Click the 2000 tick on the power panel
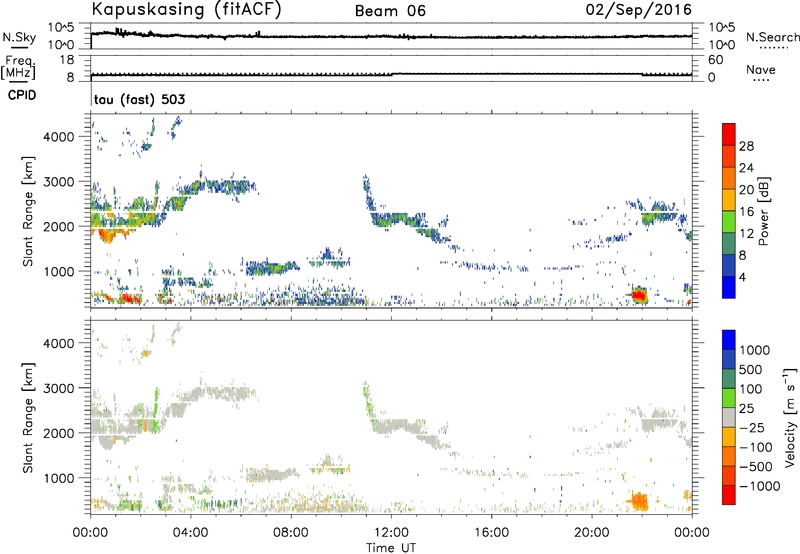Viewport: 800px width, 554px height. 59,226
